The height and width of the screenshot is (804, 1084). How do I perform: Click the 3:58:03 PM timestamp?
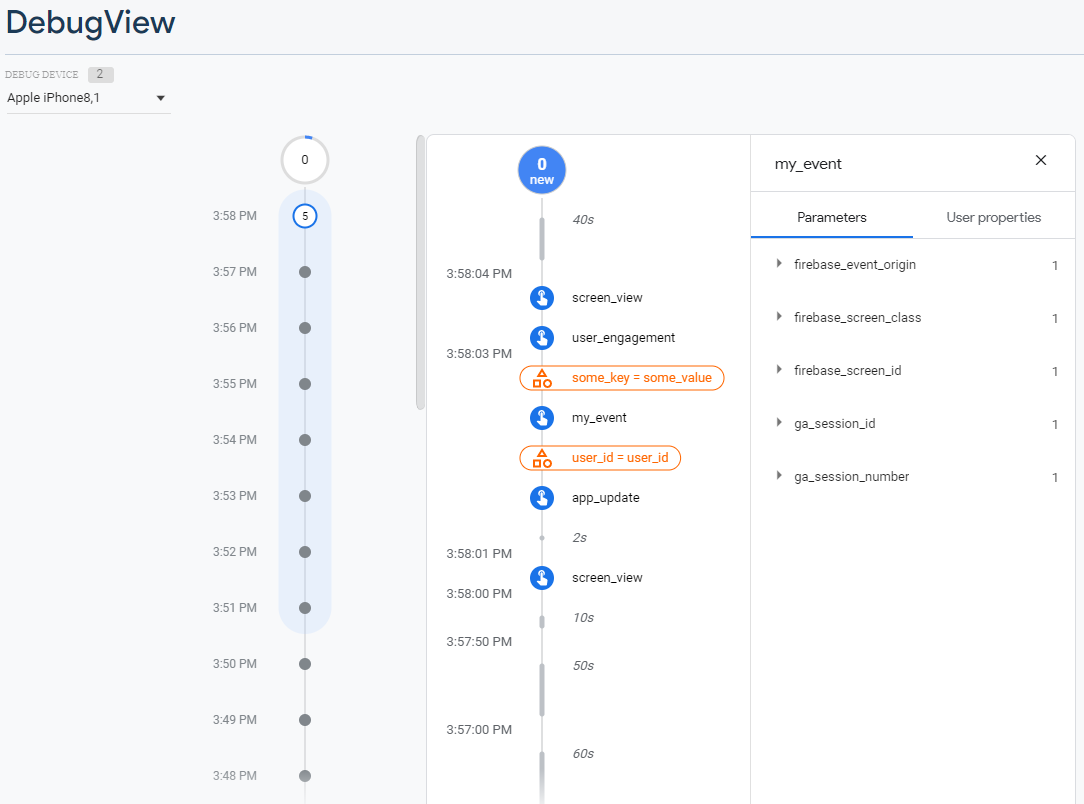click(479, 354)
